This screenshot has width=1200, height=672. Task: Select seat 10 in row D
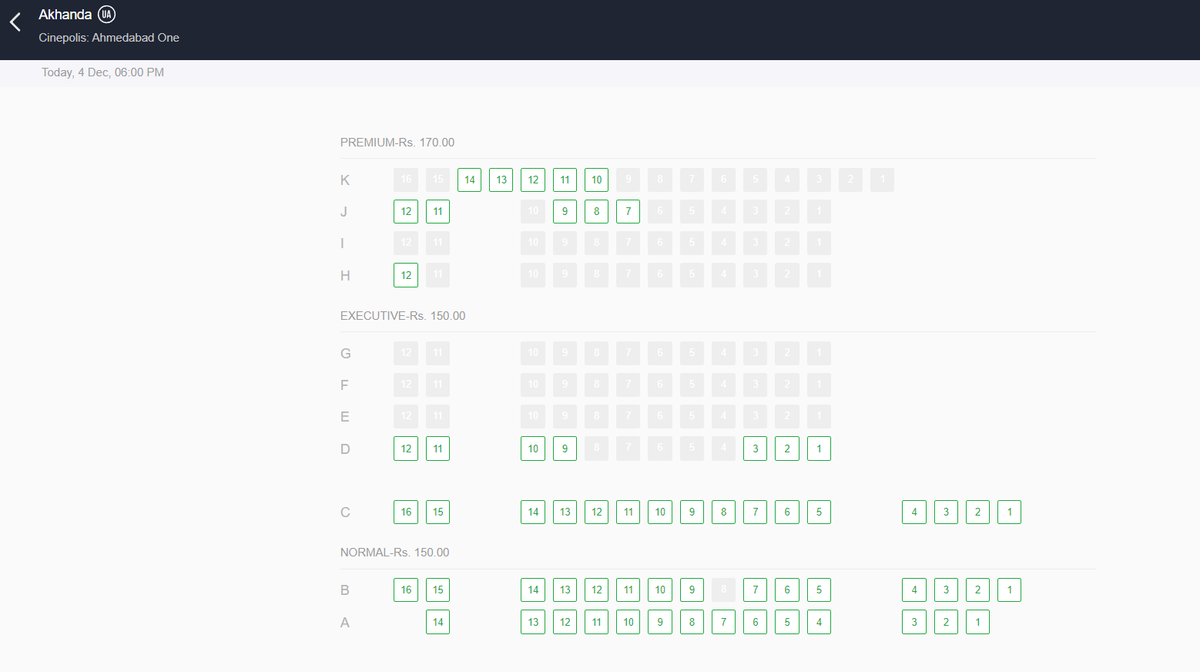click(x=533, y=449)
